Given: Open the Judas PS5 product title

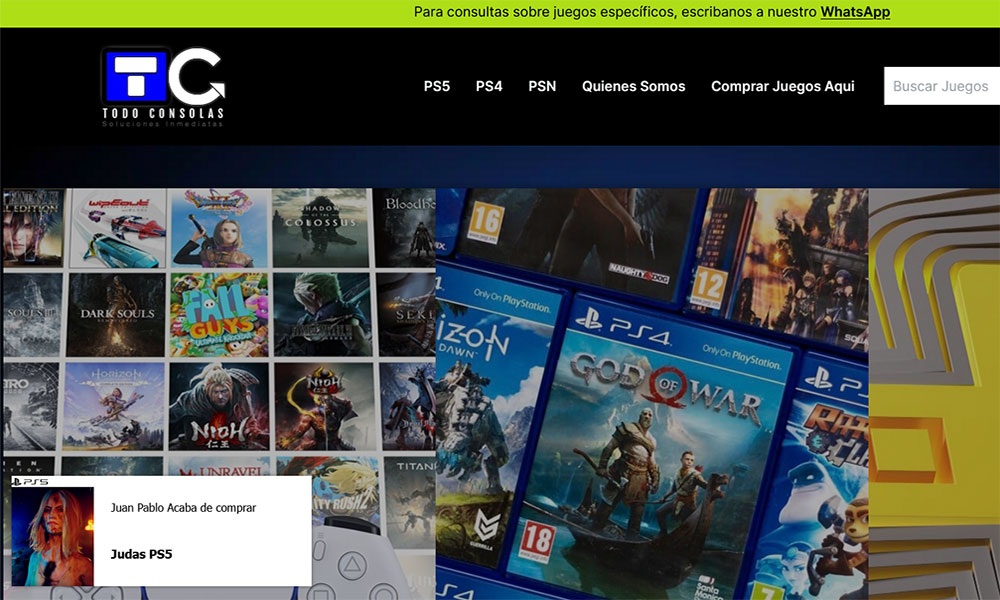Looking at the screenshot, I should coord(141,554).
